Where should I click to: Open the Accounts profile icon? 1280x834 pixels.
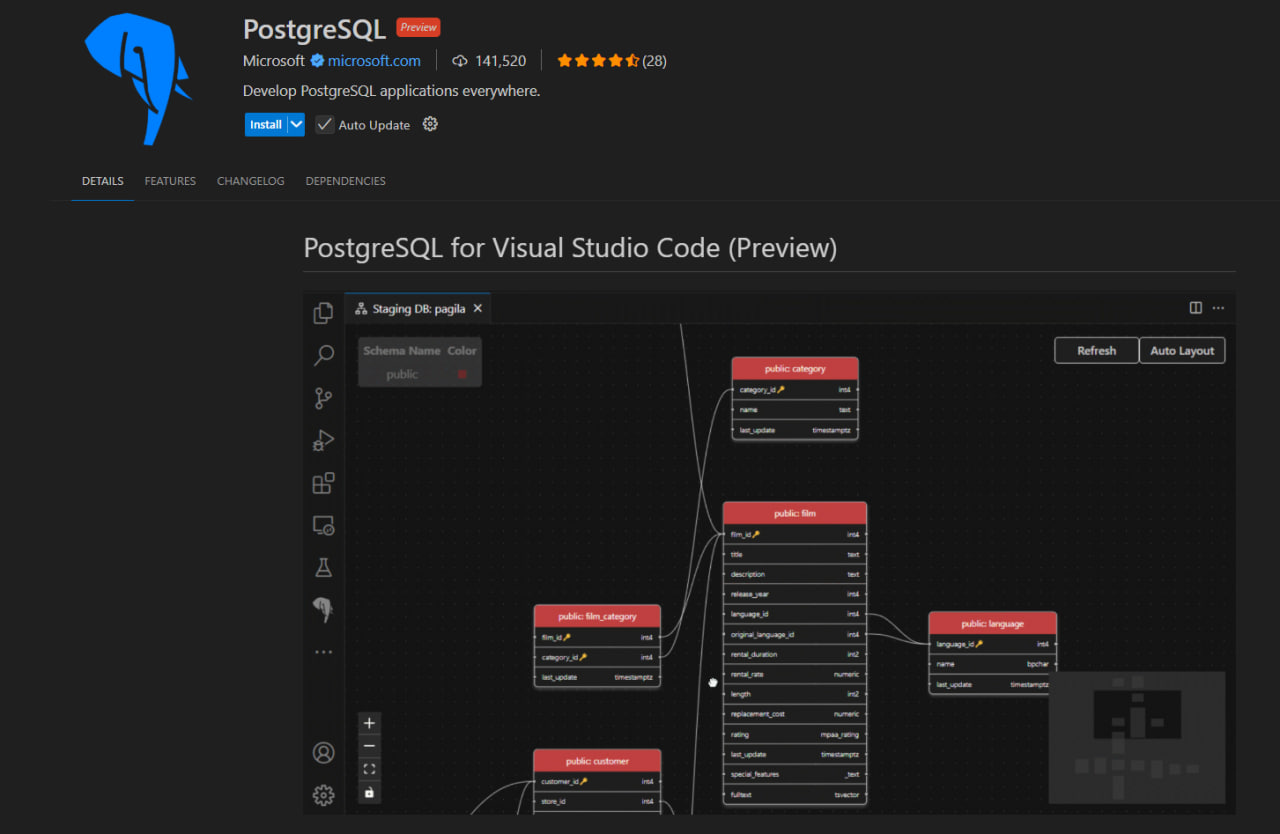point(323,752)
